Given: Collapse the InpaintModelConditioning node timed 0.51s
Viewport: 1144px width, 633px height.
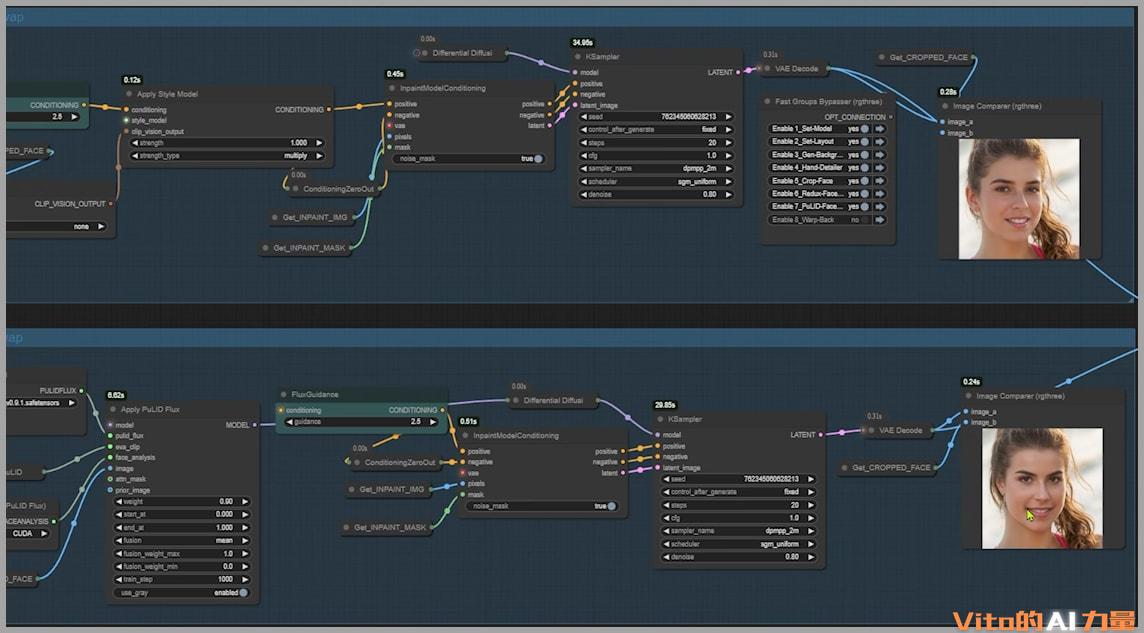Looking at the screenshot, I should tap(466, 436).
